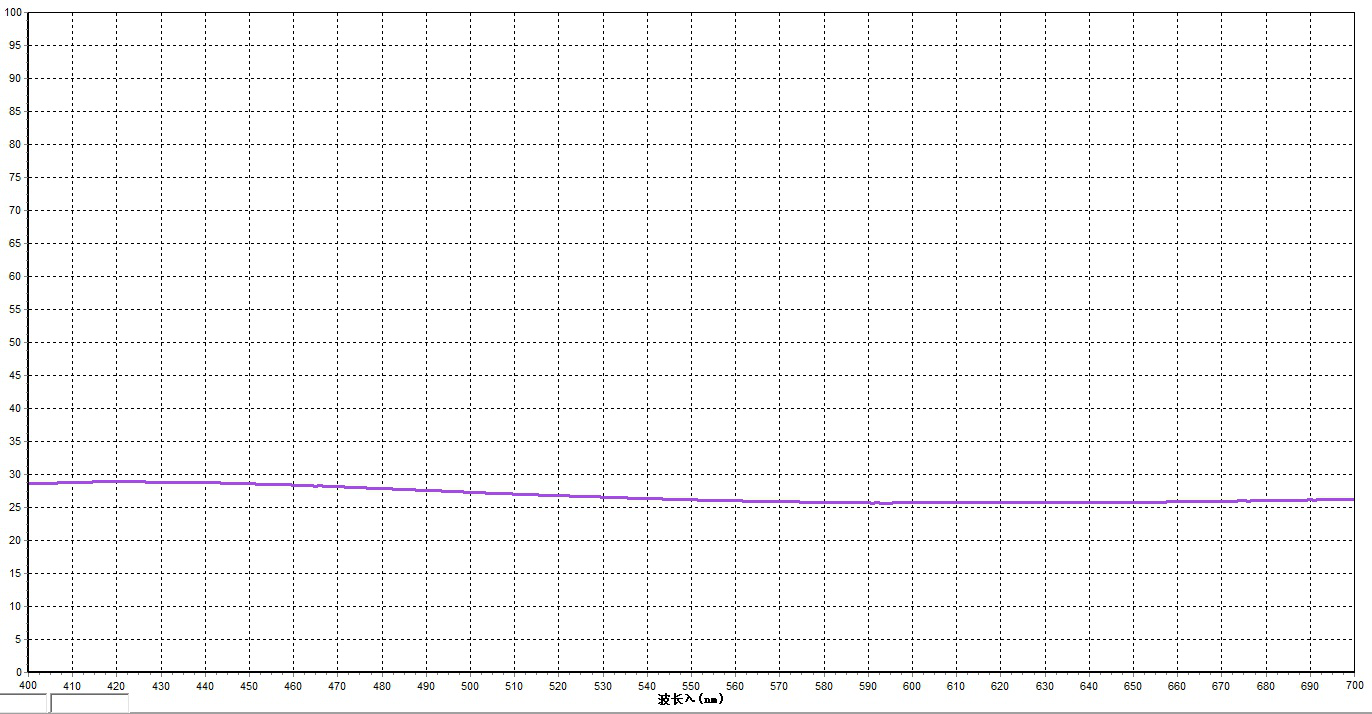This screenshot has height=714, width=1372.
Task: Click the x-axis label 550
Action: pos(691,686)
